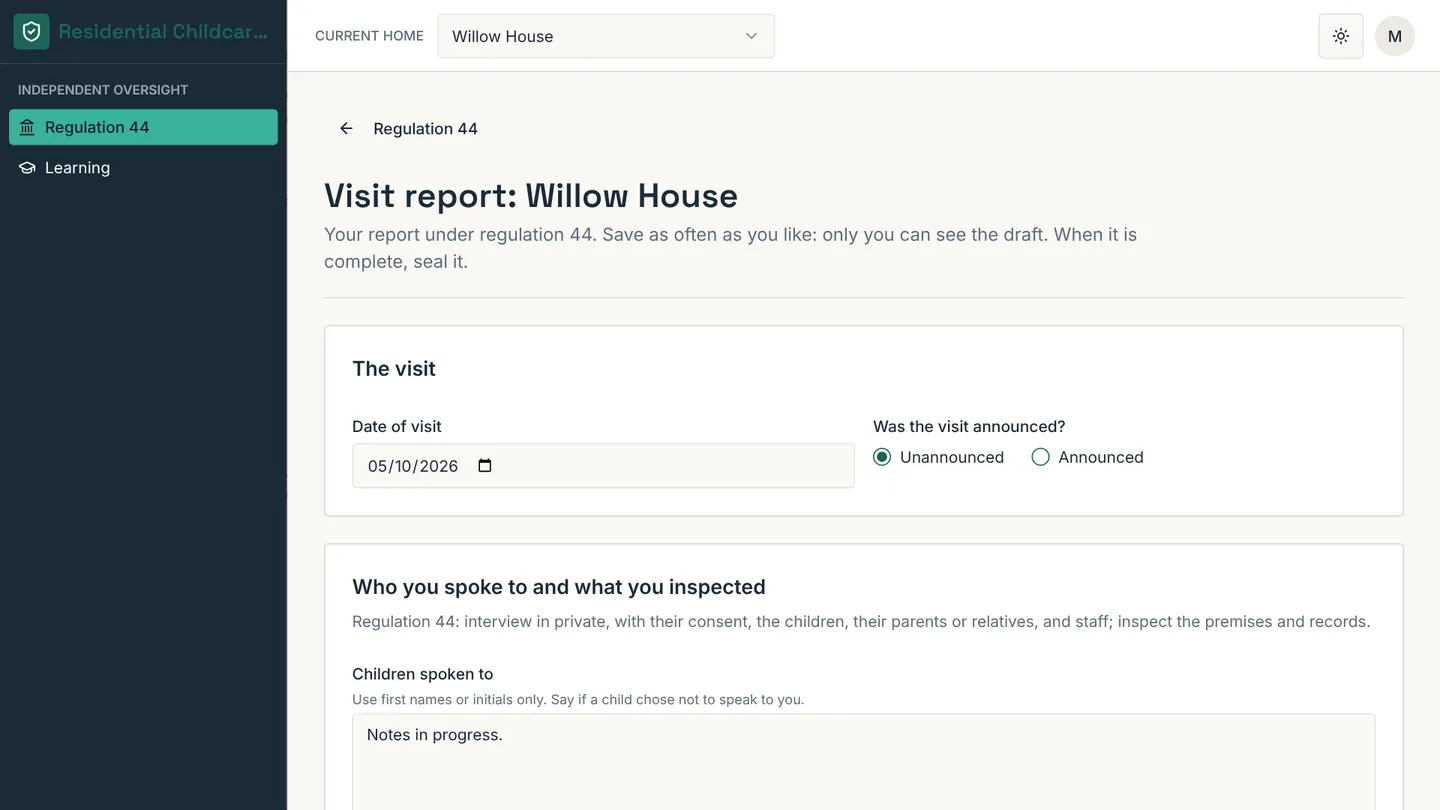Click the Visit report: Willow House heading
This screenshot has height=810, width=1440.
(x=531, y=196)
